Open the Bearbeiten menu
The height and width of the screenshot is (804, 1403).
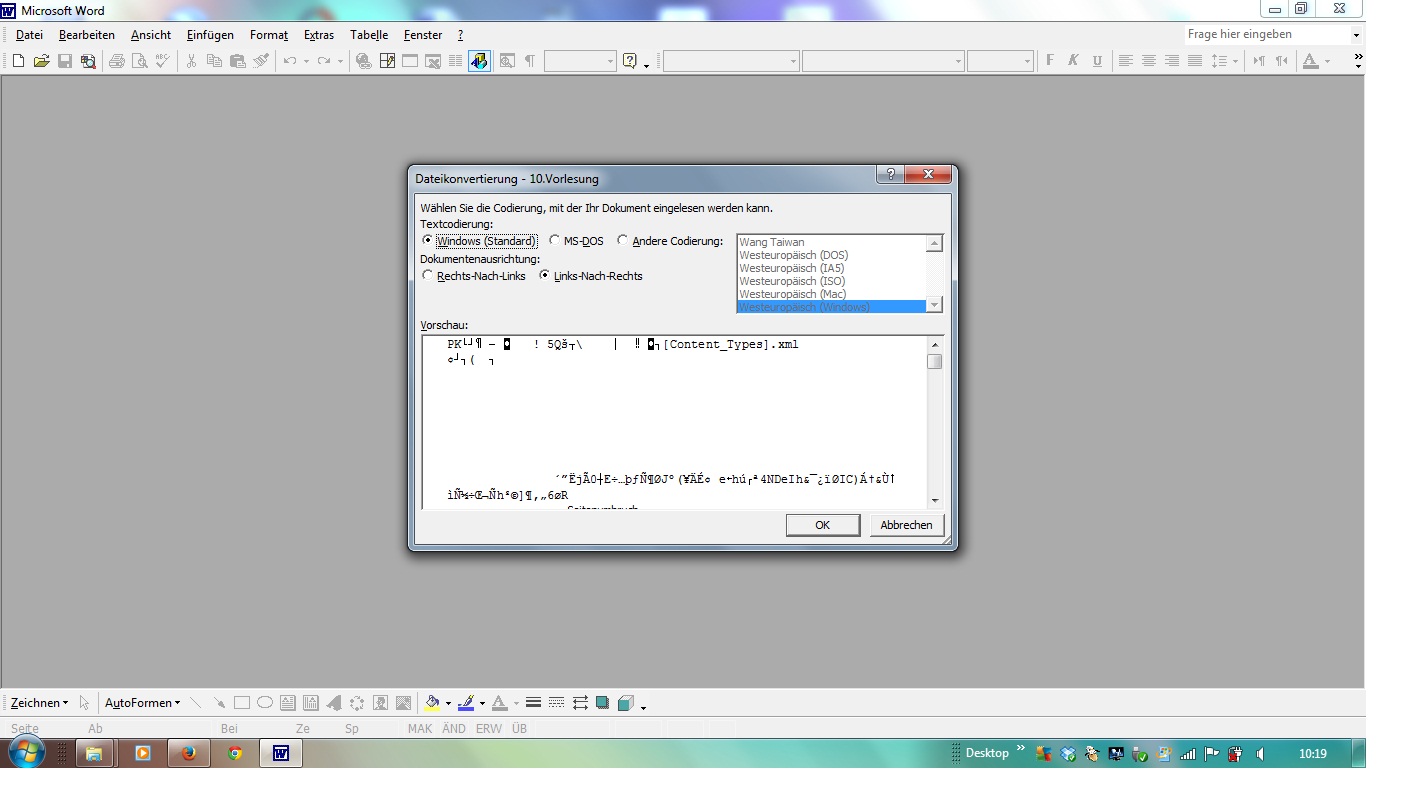(87, 35)
